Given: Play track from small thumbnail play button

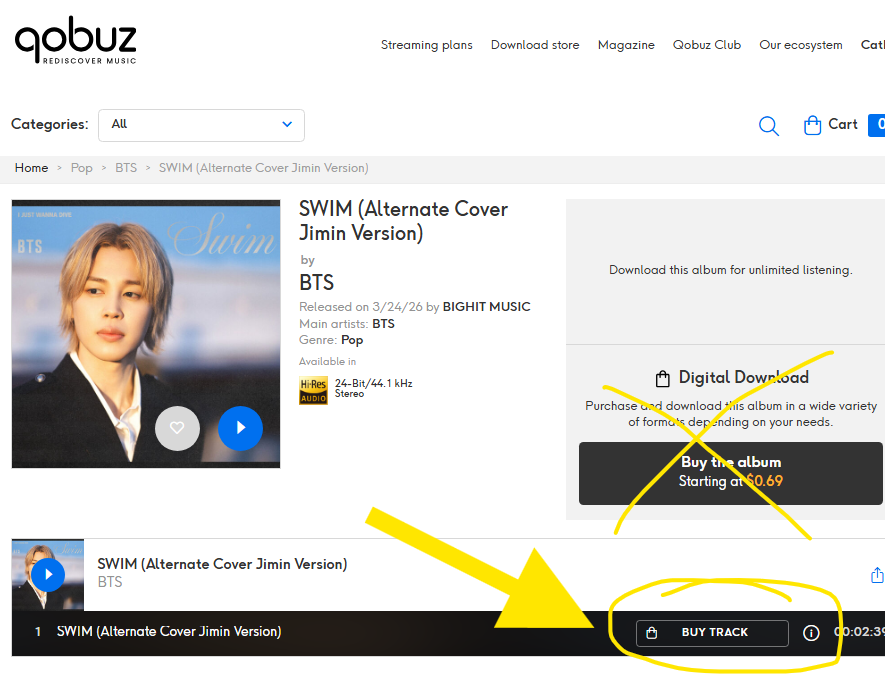Looking at the screenshot, I should 48,575.
